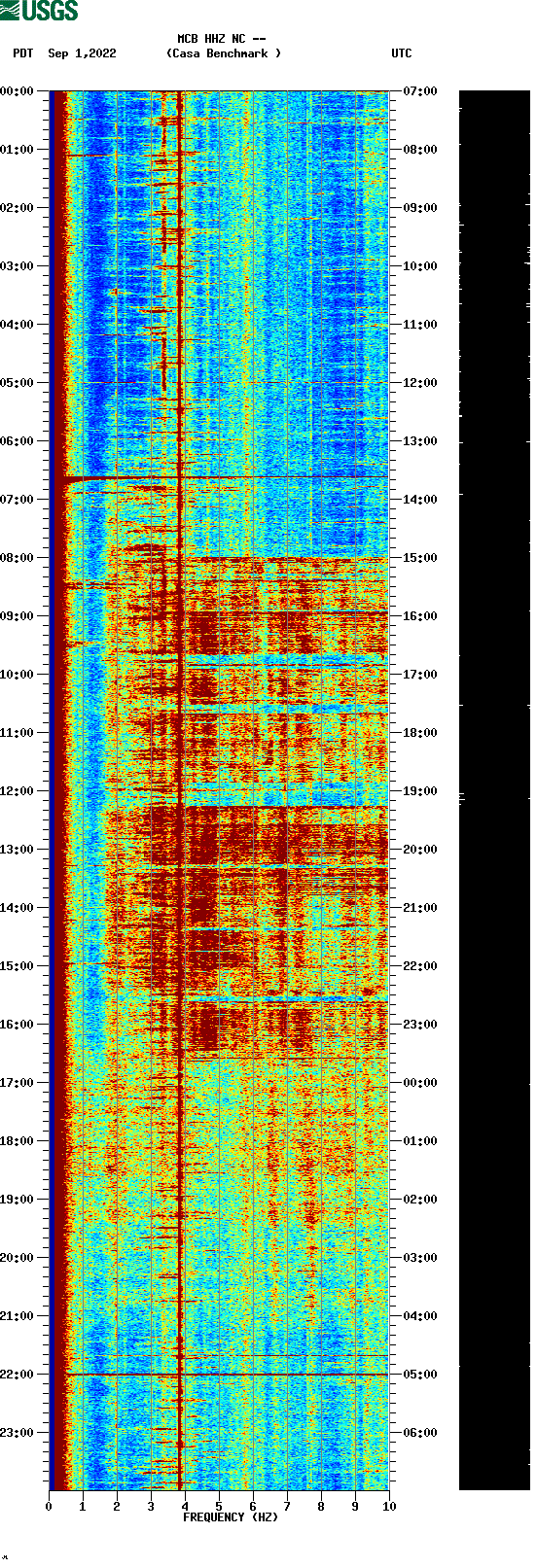
Task: Click the 12:00 PDT time label
Action: [18, 791]
